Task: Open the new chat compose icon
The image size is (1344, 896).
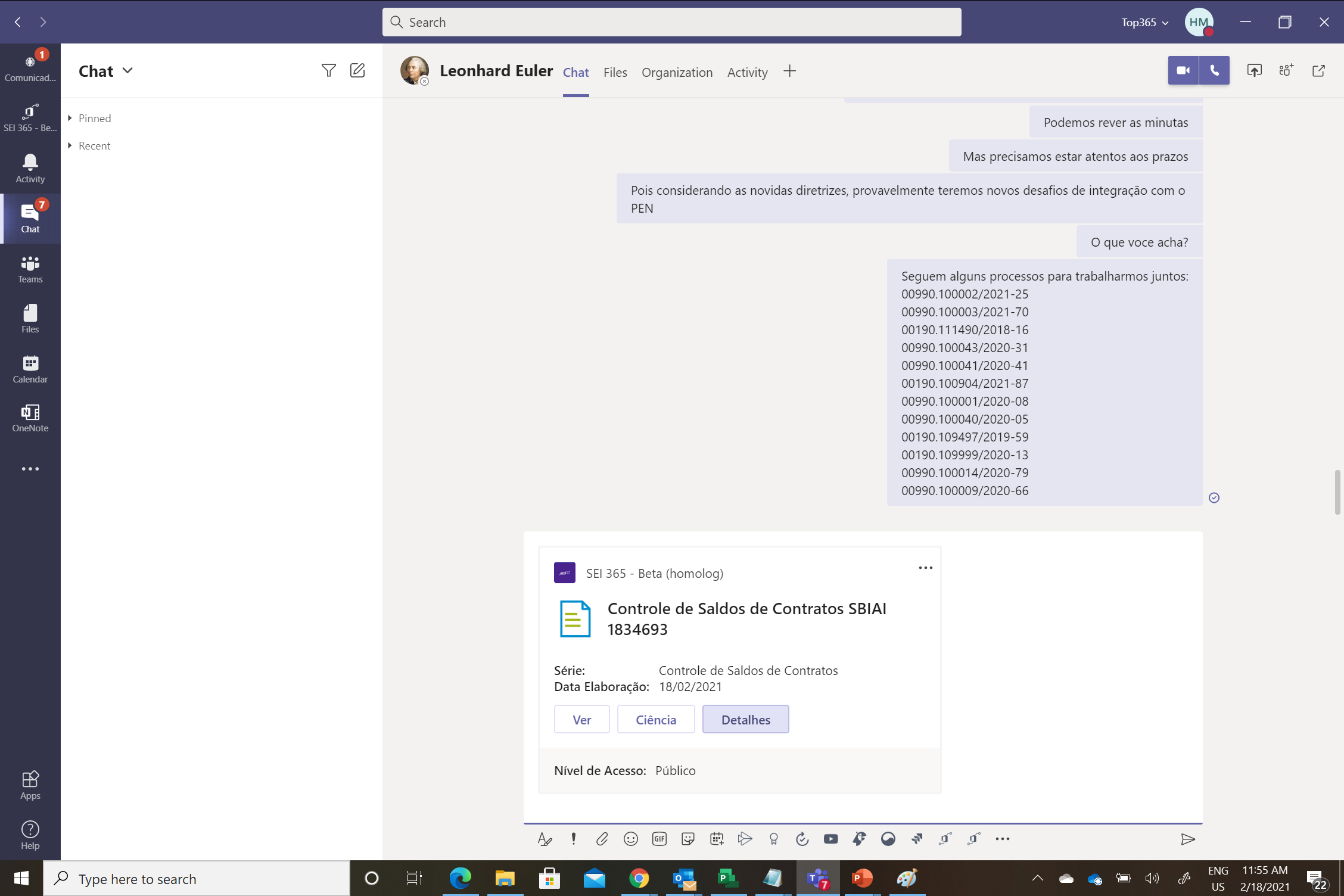Action: pos(357,71)
